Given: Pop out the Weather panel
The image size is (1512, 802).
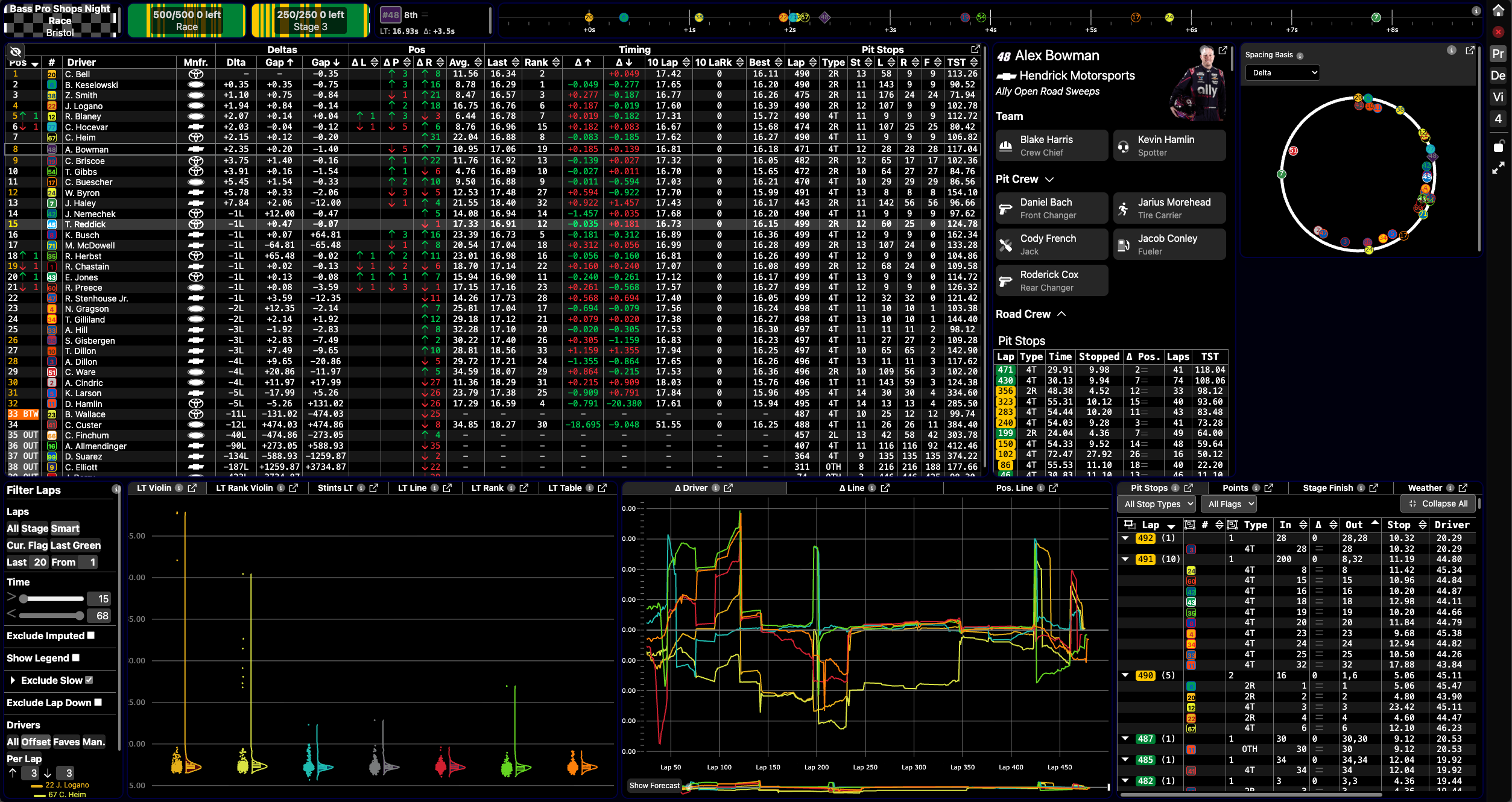Looking at the screenshot, I should (x=1463, y=488).
